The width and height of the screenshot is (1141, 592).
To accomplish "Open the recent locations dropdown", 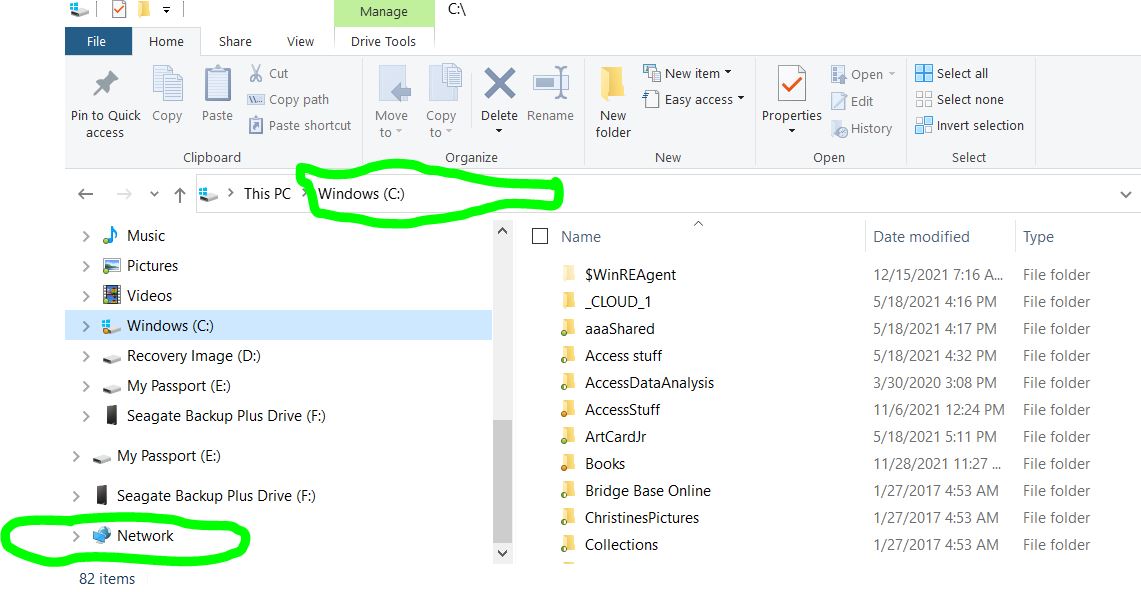I will pos(154,194).
